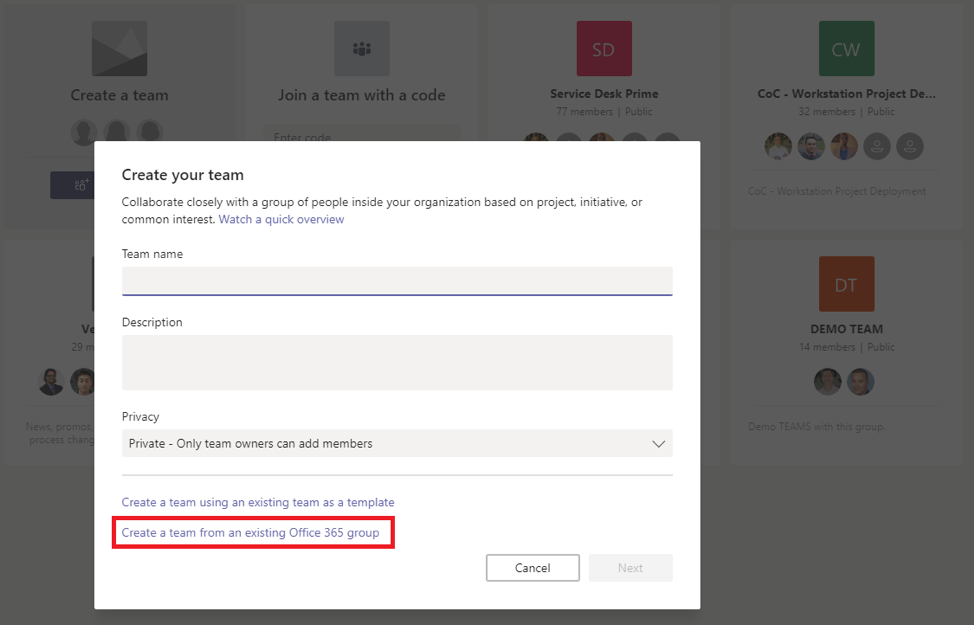Create team using existing team as template
The image size is (974, 625).
(258, 502)
